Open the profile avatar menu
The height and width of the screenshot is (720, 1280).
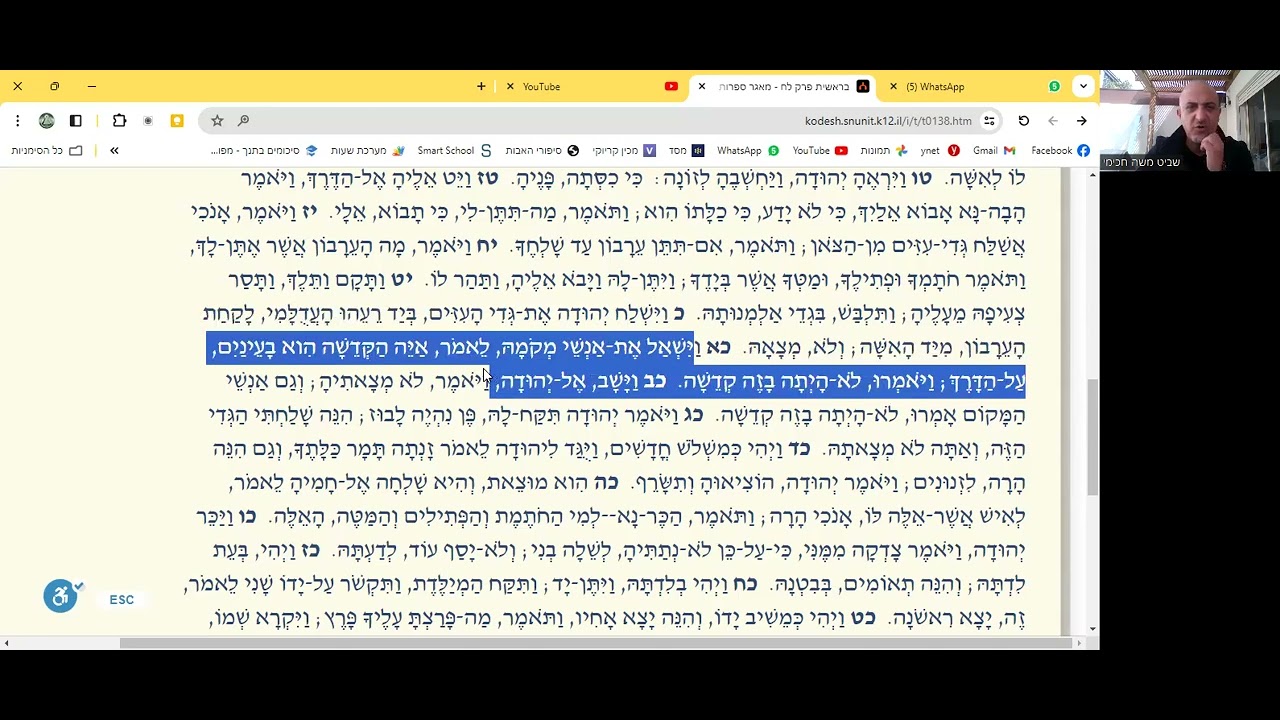click(x=46, y=121)
